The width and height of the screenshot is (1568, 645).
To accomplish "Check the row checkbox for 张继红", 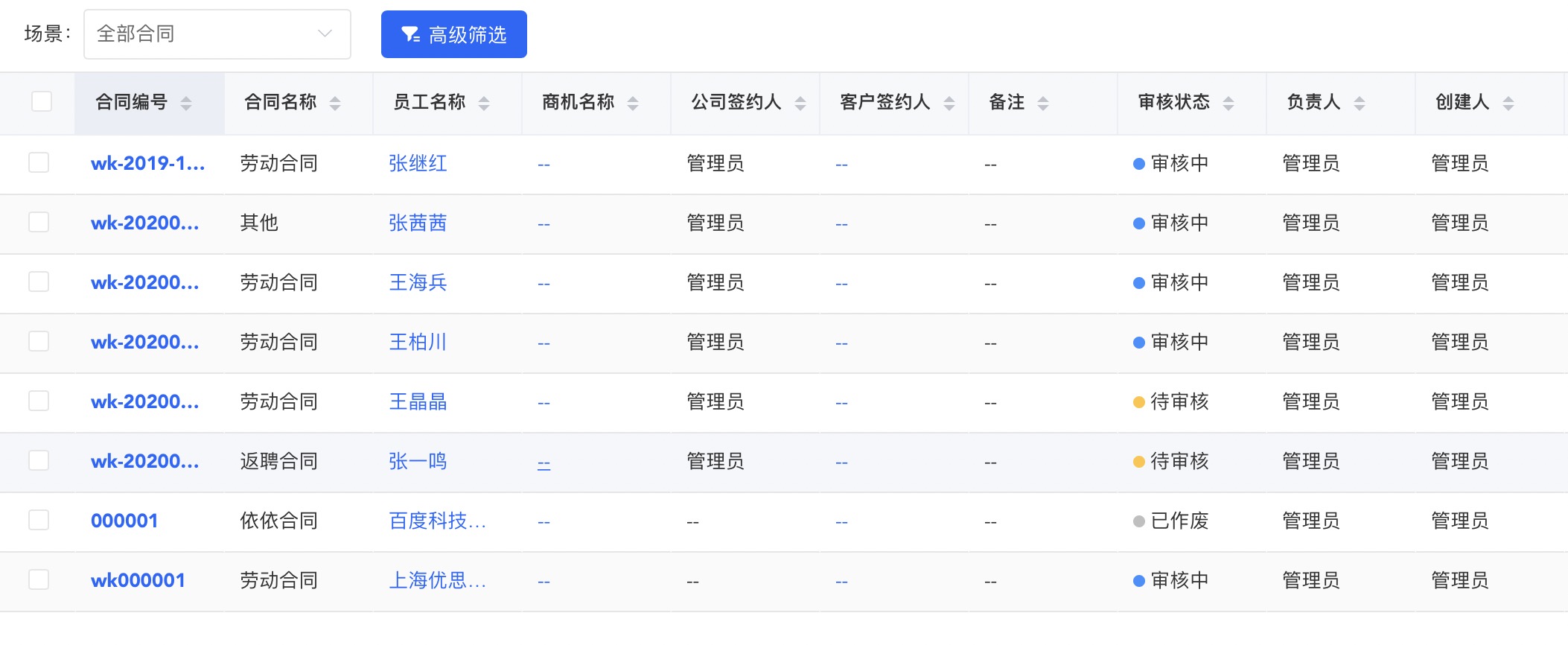I will tap(39, 162).
